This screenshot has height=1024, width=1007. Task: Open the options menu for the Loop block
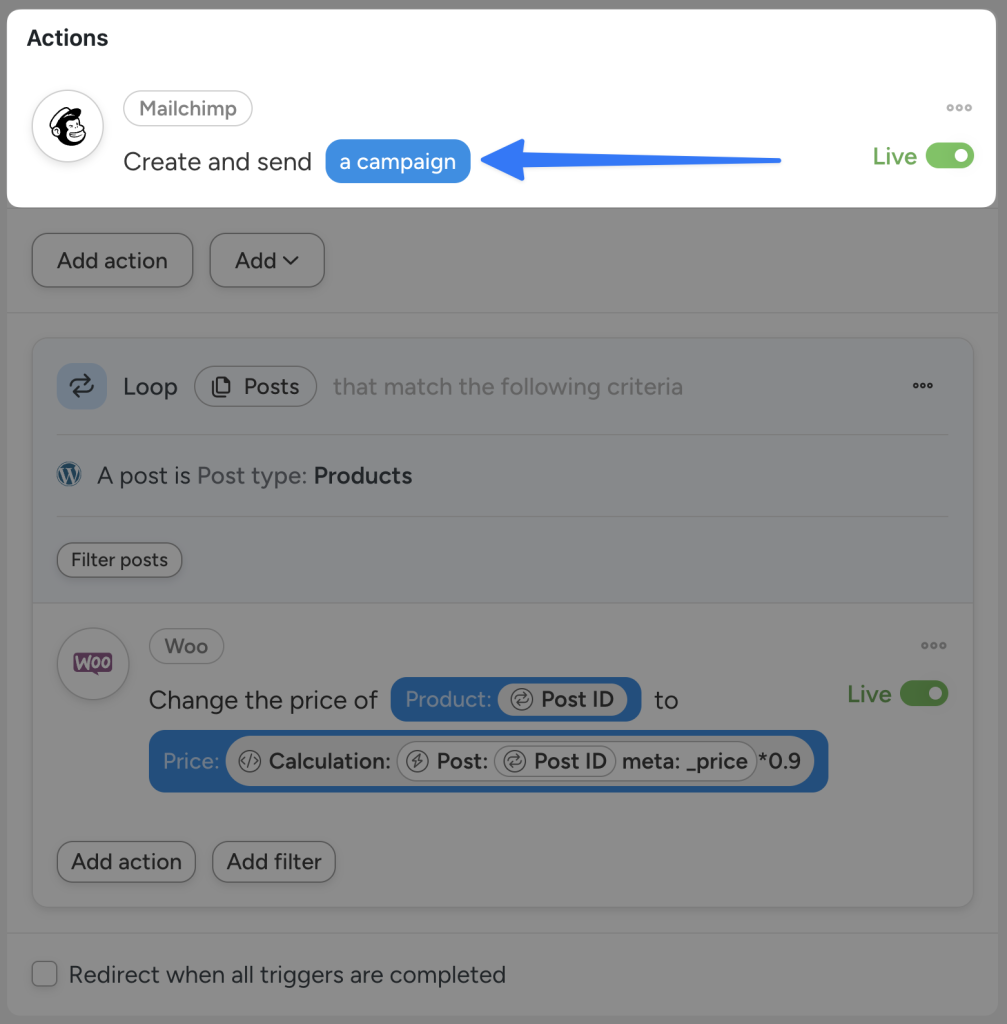[x=922, y=386]
